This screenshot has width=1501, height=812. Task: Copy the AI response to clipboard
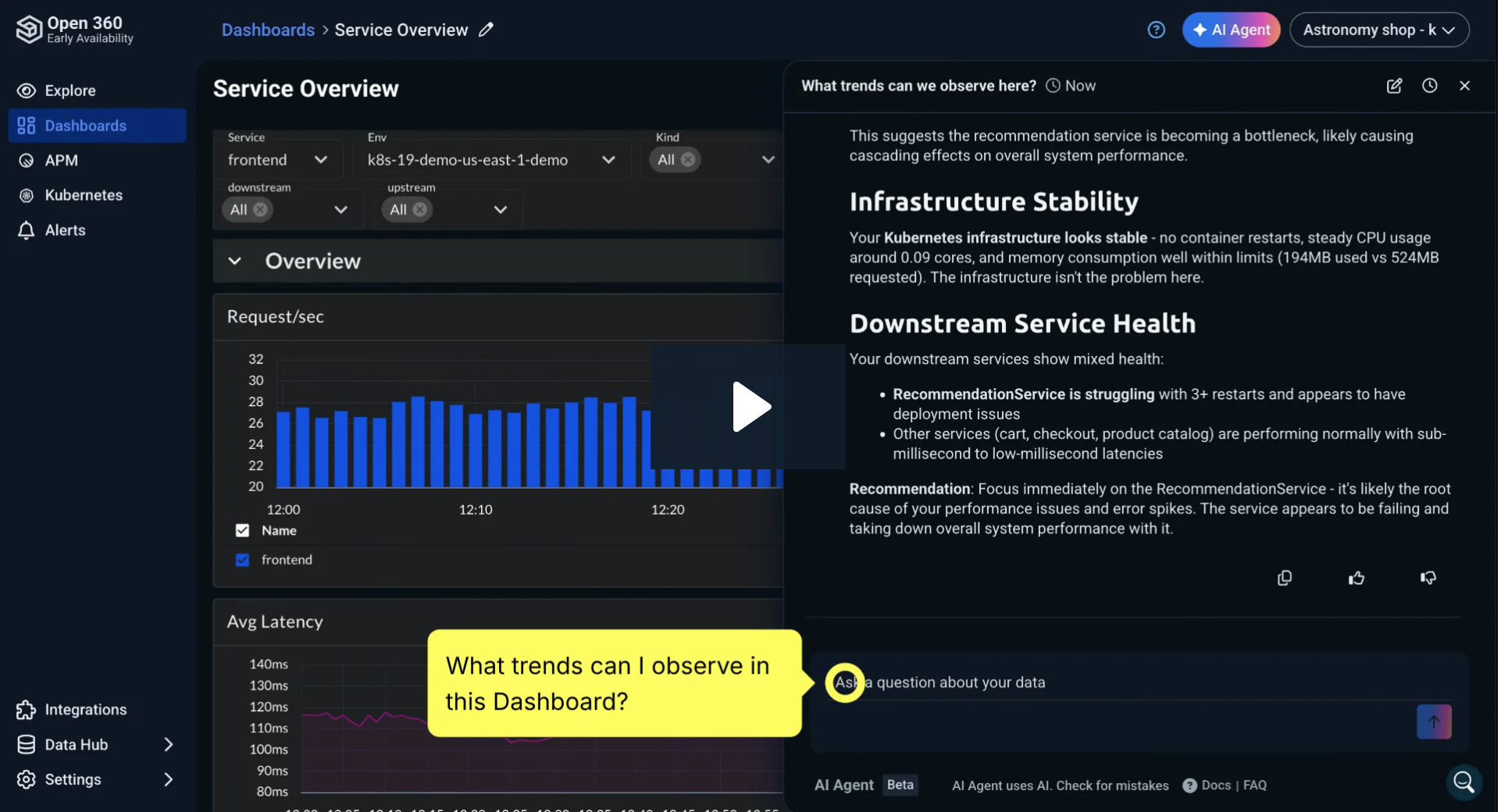1284,578
